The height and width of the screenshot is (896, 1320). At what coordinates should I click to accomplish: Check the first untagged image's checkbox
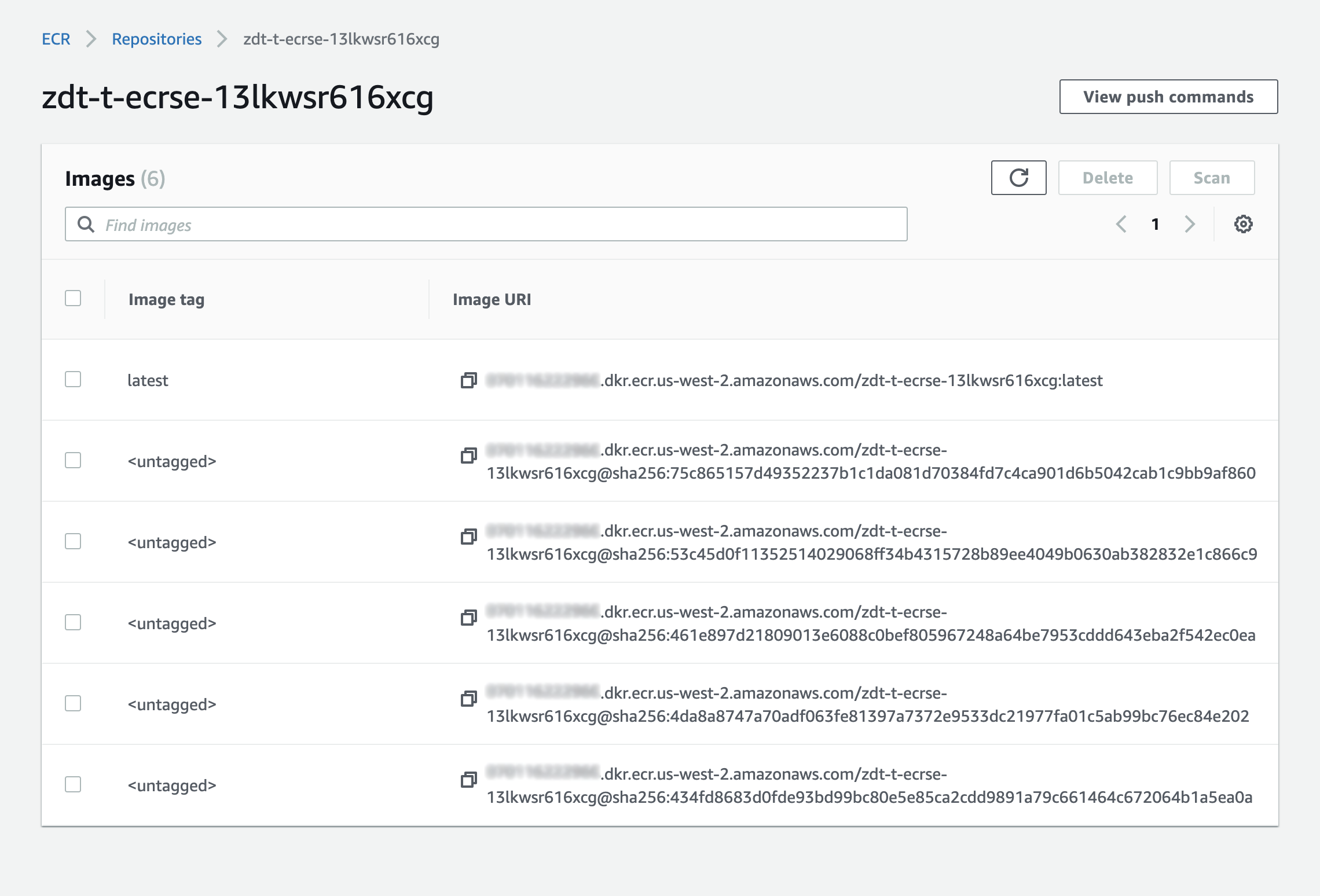coord(73,461)
